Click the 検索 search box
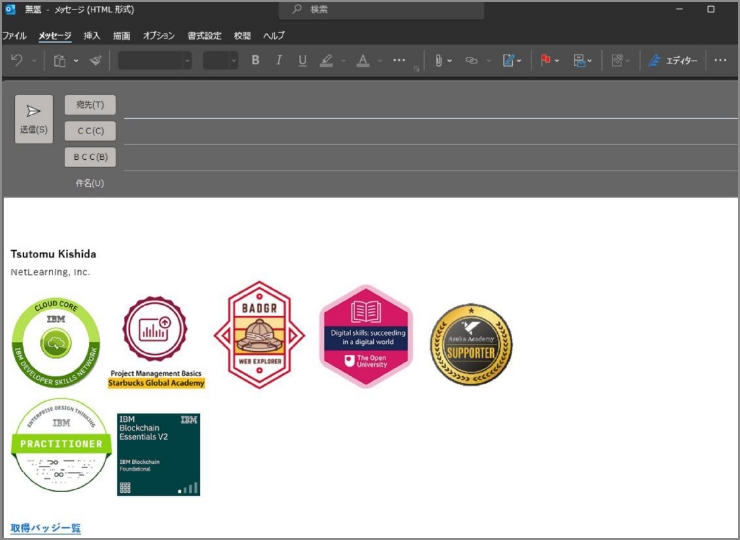Screen dimensions: 740x540 point(381,9)
